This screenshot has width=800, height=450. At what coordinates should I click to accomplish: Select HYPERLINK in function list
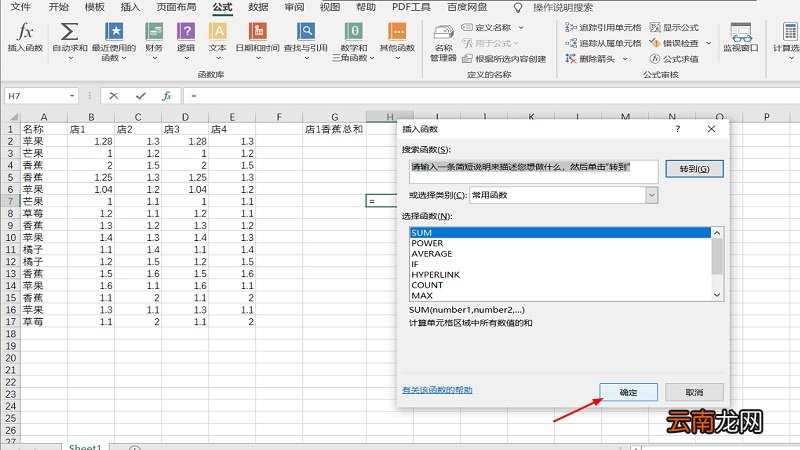point(560,274)
